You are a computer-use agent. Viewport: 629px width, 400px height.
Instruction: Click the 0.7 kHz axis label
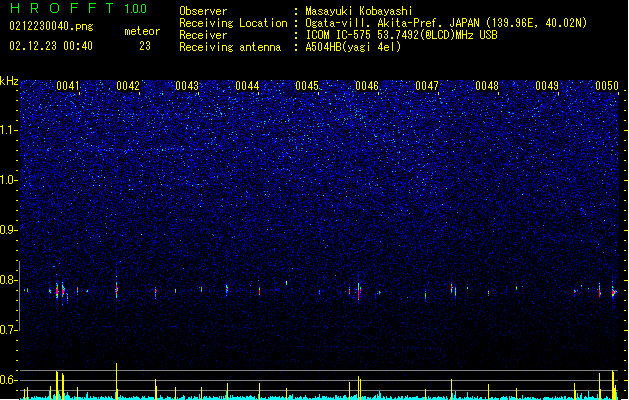[x=8, y=330]
